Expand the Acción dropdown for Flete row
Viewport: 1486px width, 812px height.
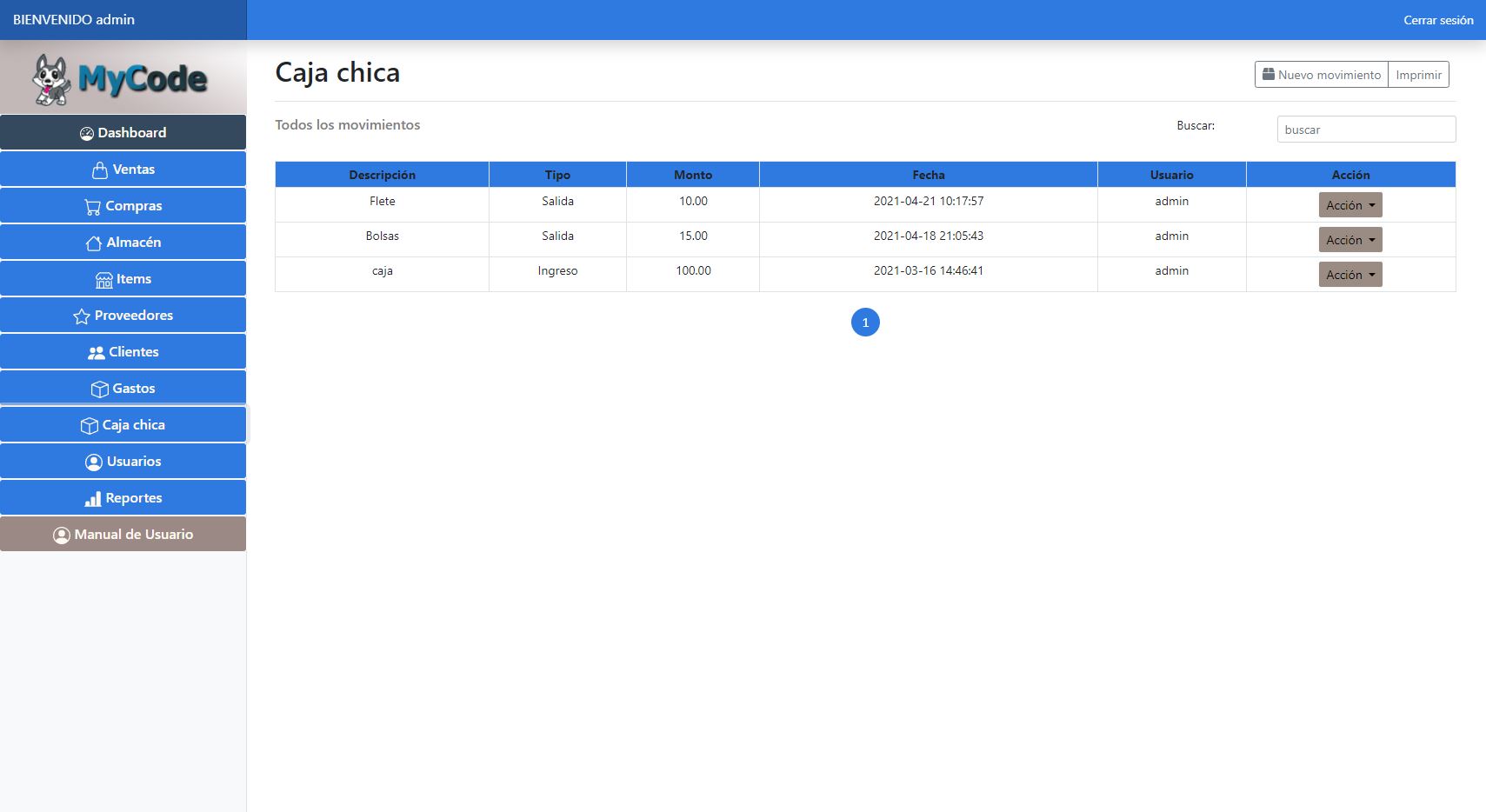click(1349, 205)
